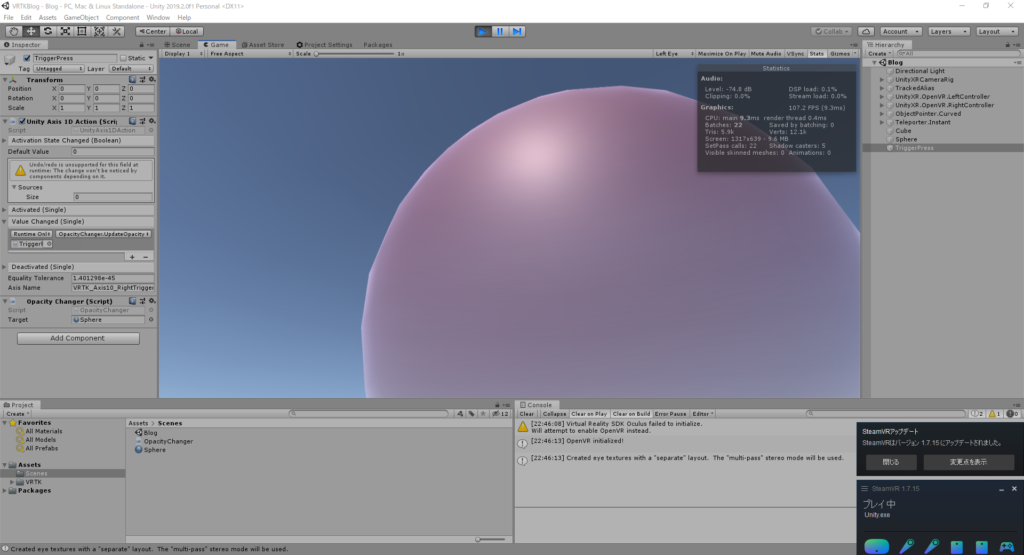Screen dimensions: 1024x555
Task: Open the Layer dropdown
Action: point(131,69)
